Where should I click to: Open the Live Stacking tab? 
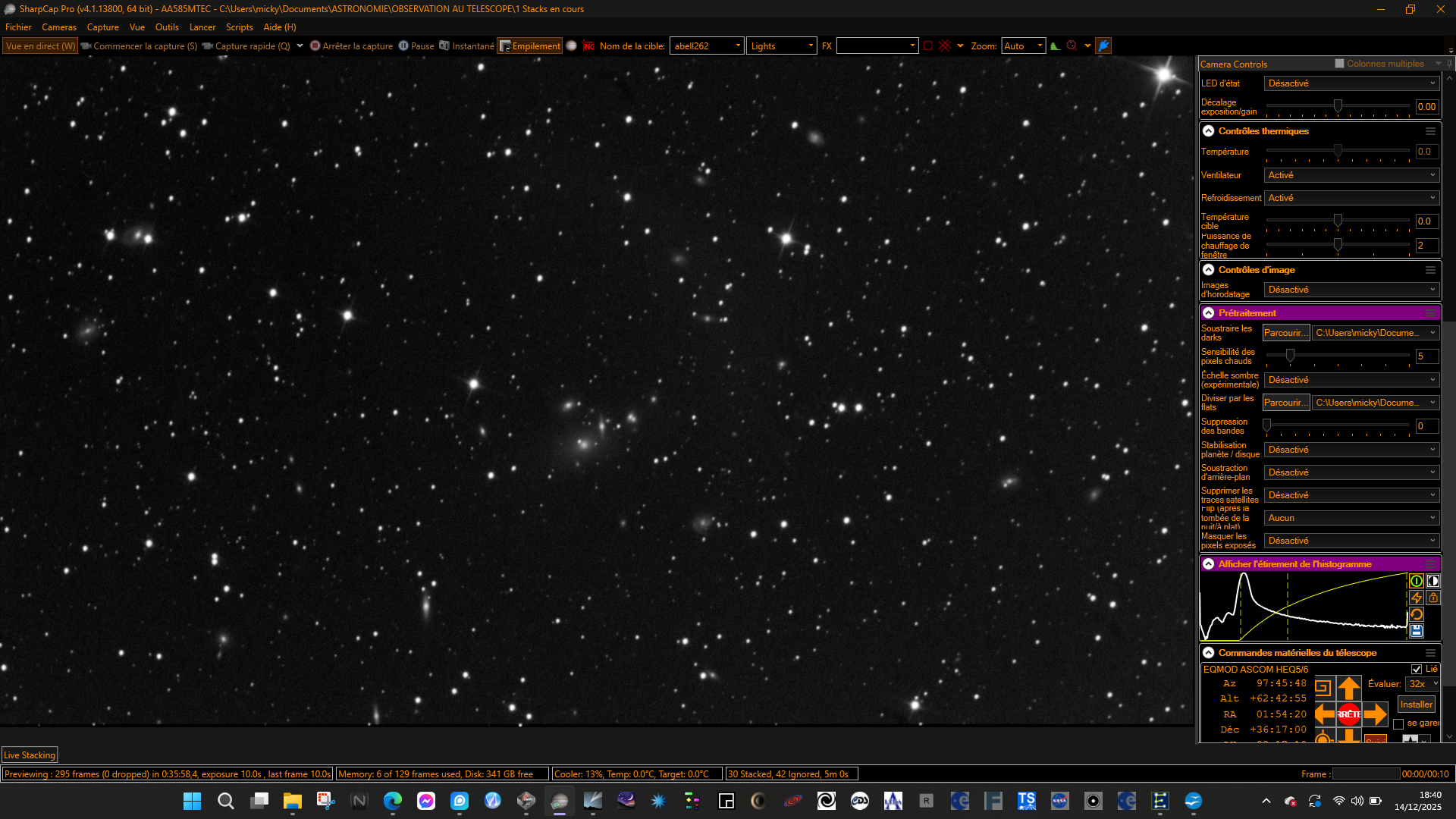point(30,755)
